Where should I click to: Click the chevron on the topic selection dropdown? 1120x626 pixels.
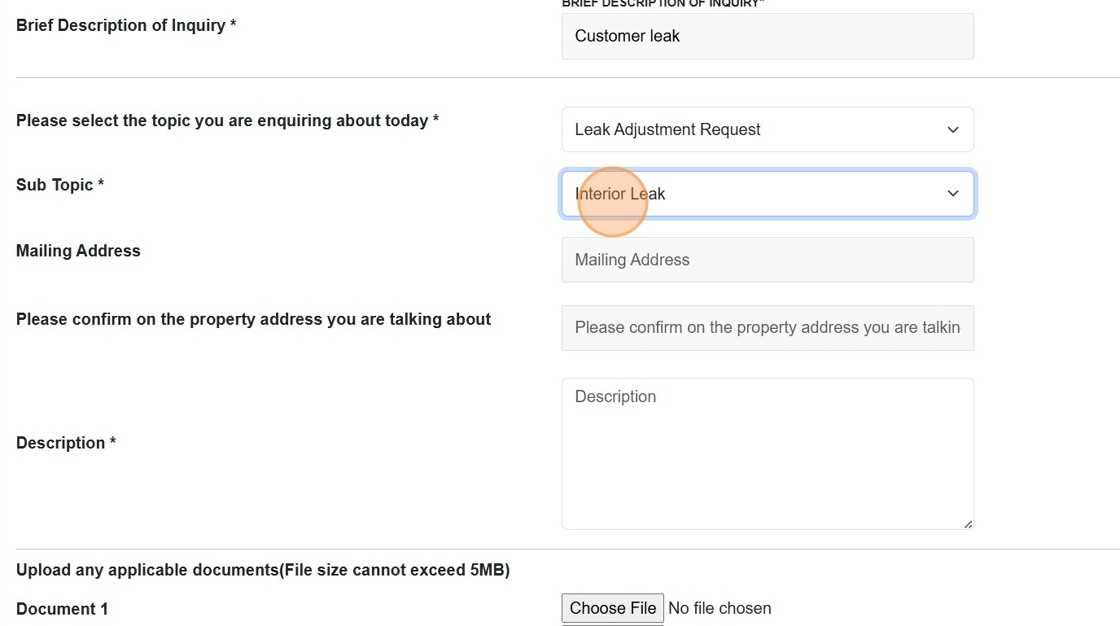[x=952, y=129]
